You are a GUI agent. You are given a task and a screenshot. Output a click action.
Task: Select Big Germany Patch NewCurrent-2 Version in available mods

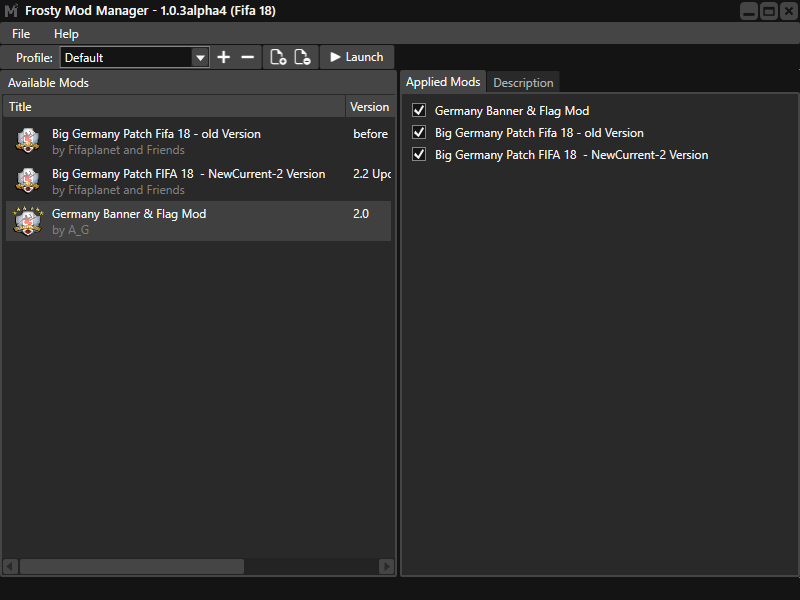(198, 181)
